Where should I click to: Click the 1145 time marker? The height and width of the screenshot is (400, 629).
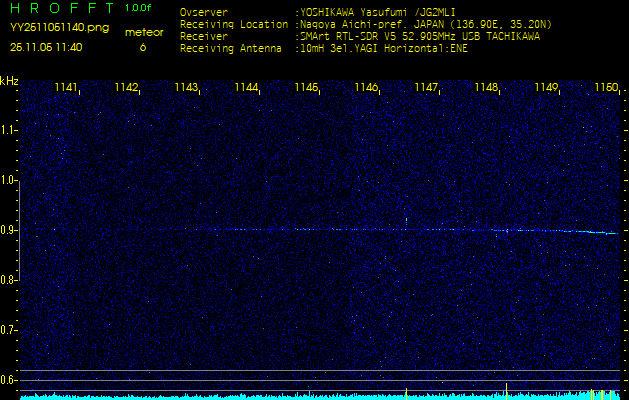coord(306,88)
